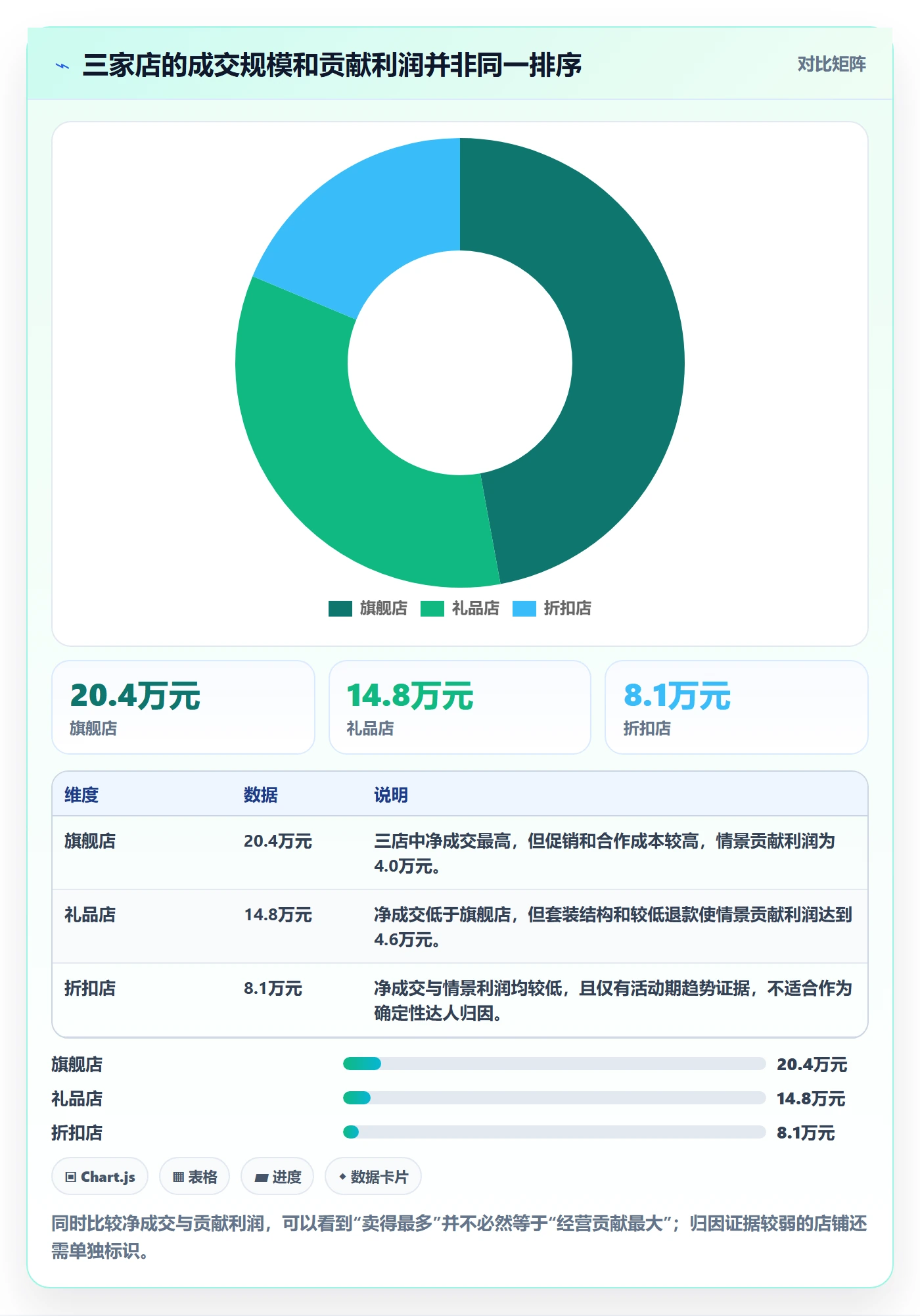920x1316 pixels.
Task: Click the 礼品店 description about 4.6万元 profit
Action: point(612,927)
